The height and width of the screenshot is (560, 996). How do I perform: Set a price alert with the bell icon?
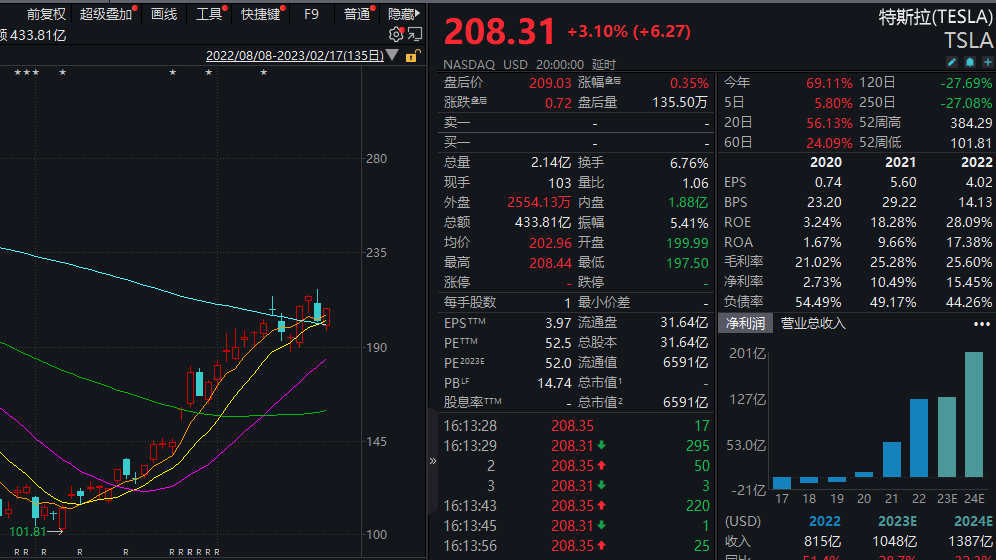point(969,62)
